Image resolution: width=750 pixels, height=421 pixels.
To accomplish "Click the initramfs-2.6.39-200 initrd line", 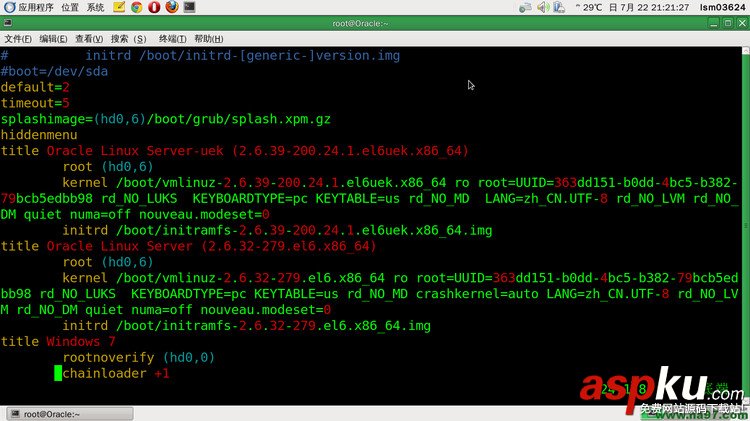I will [x=277, y=231].
